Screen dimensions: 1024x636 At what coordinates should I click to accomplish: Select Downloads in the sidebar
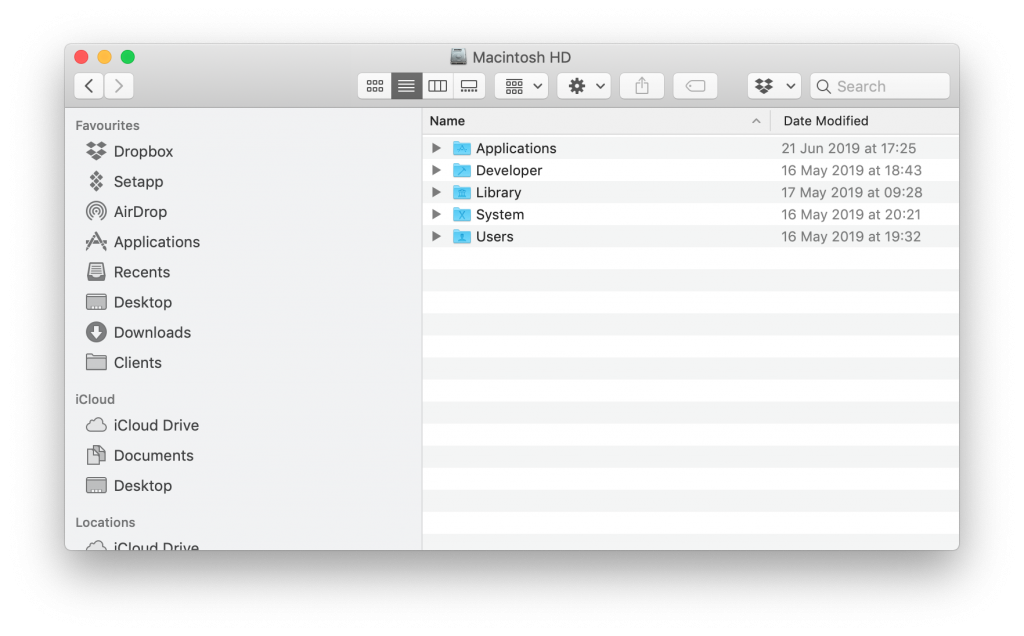pyautogui.click(x=152, y=332)
